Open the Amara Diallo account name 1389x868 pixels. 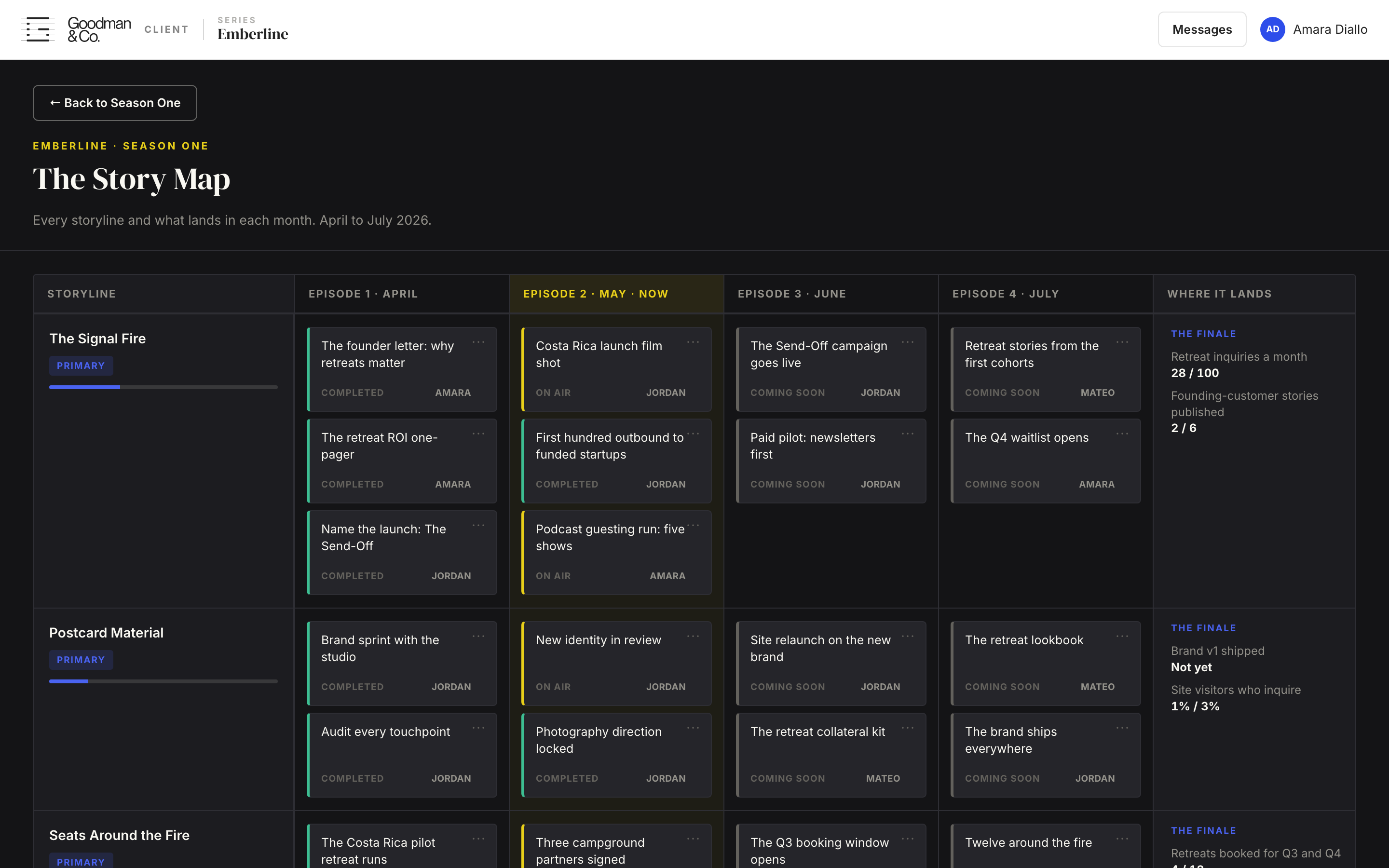pyautogui.click(x=1330, y=29)
